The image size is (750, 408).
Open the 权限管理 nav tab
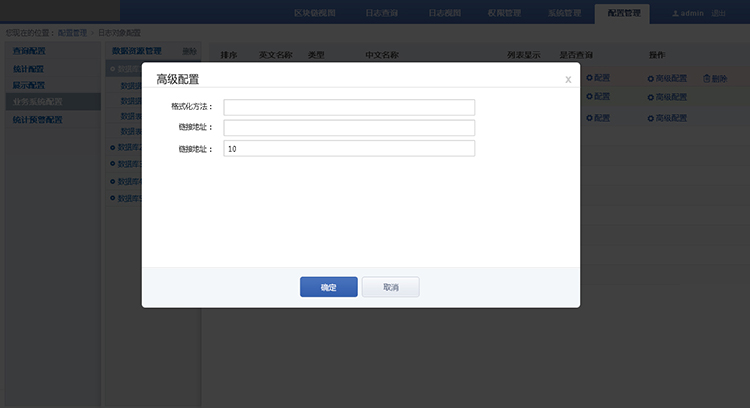(504, 13)
